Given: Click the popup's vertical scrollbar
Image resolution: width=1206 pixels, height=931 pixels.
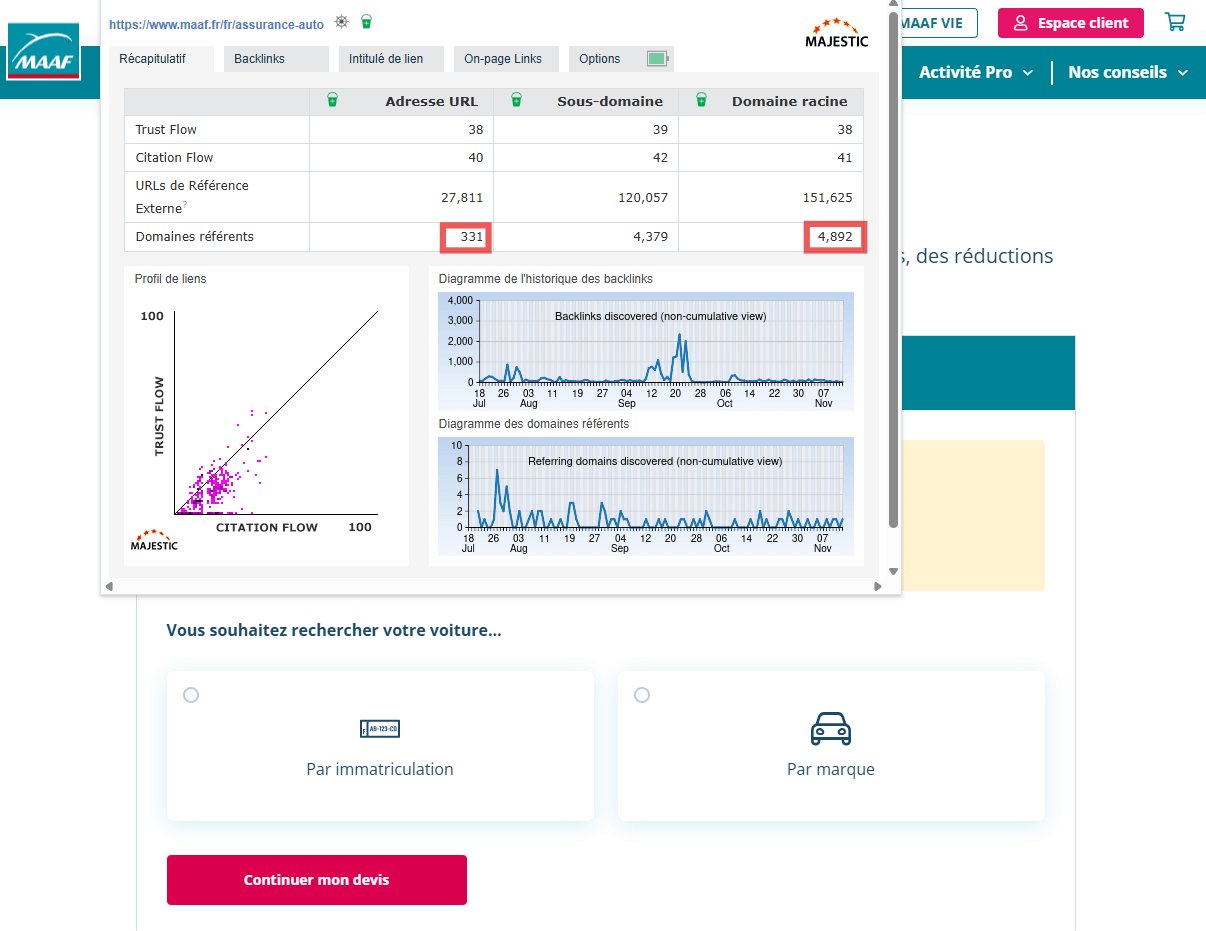Looking at the screenshot, I should pos(893,270).
